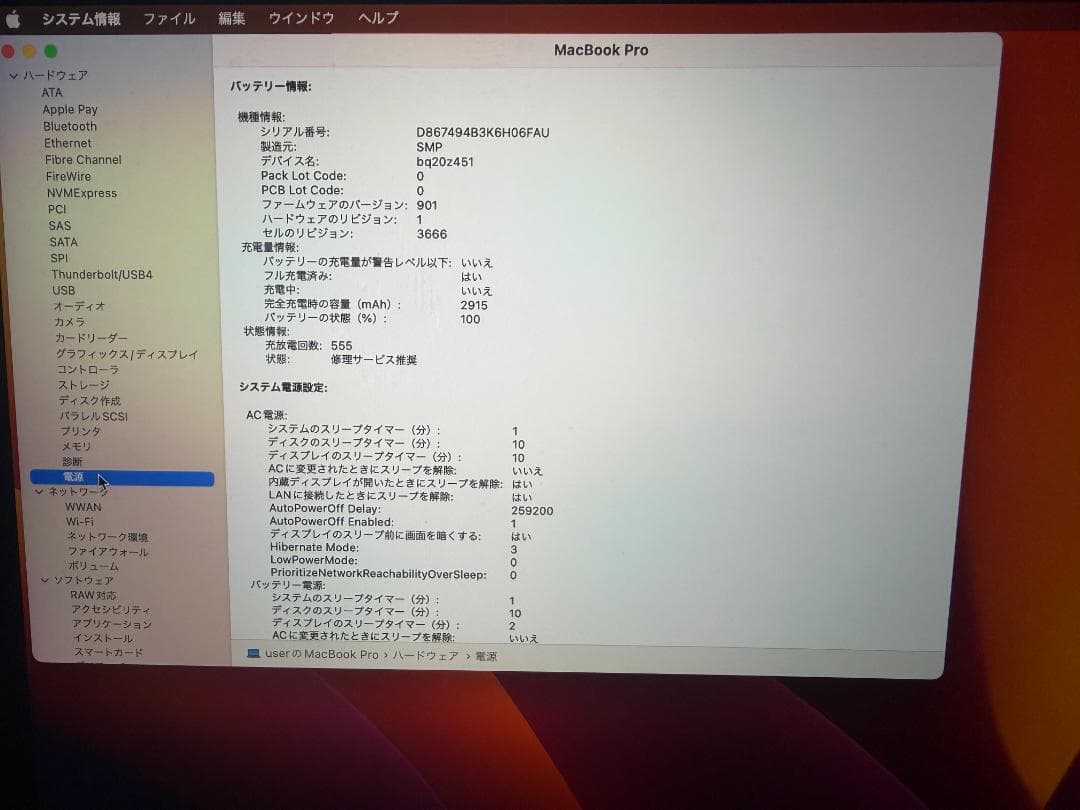This screenshot has width=1080, height=810.
Task: Collapse the ネットワーク disclosure triangle
Action: pyautogui.click(x=40, y=491)
